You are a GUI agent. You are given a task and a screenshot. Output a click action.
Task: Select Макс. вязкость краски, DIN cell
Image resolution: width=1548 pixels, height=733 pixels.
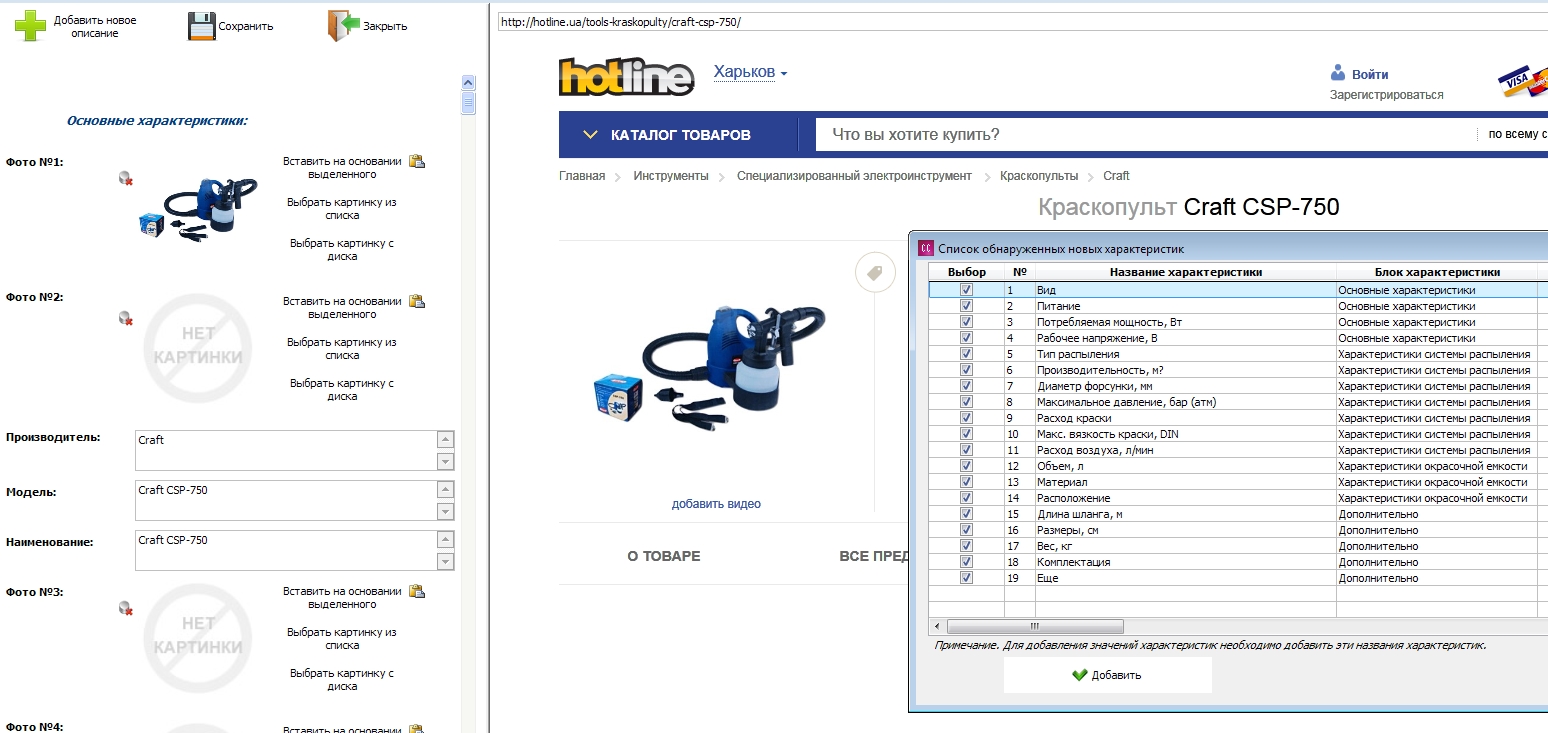pos(1185,434)
